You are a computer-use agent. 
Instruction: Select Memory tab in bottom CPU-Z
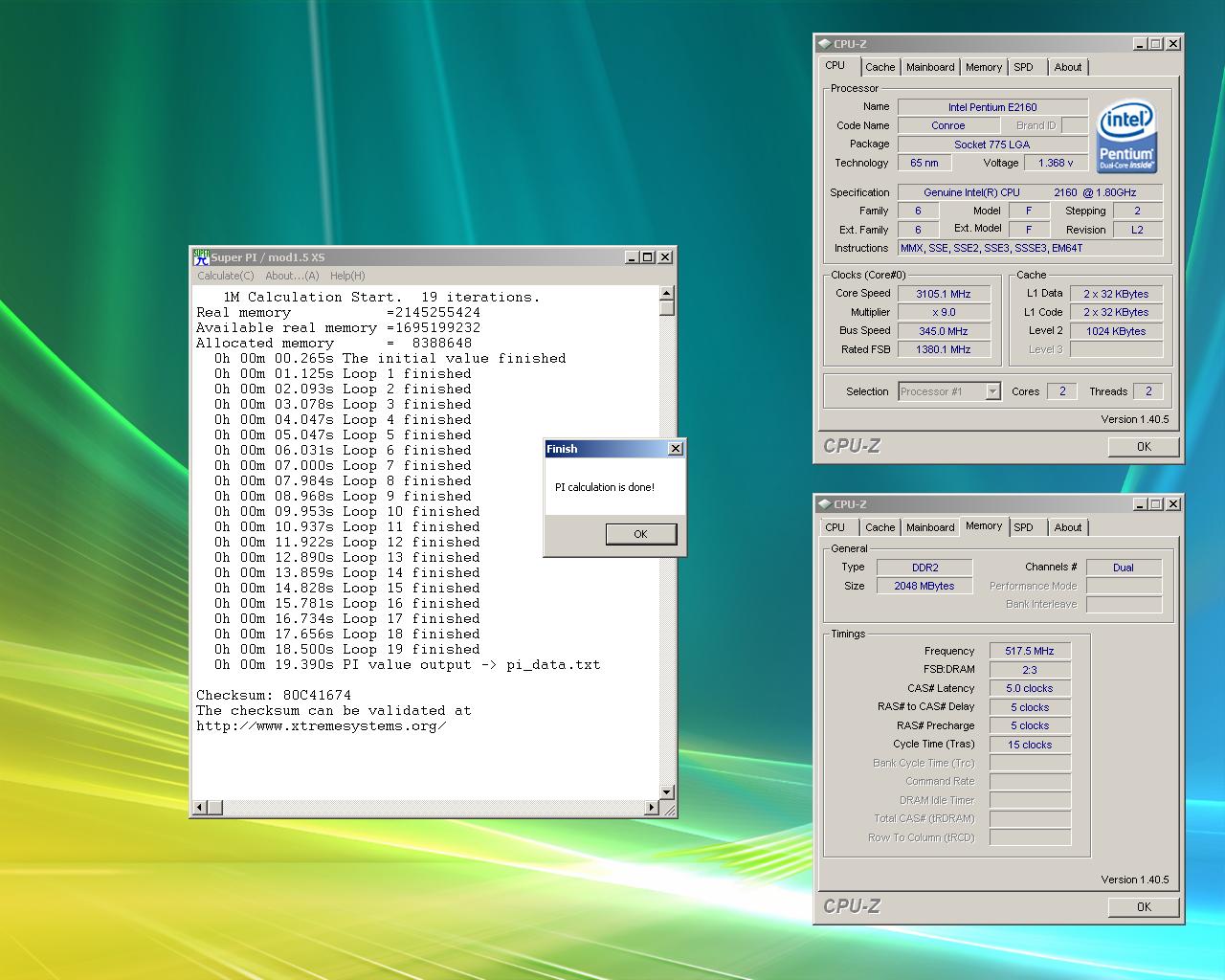coord(984,525)
